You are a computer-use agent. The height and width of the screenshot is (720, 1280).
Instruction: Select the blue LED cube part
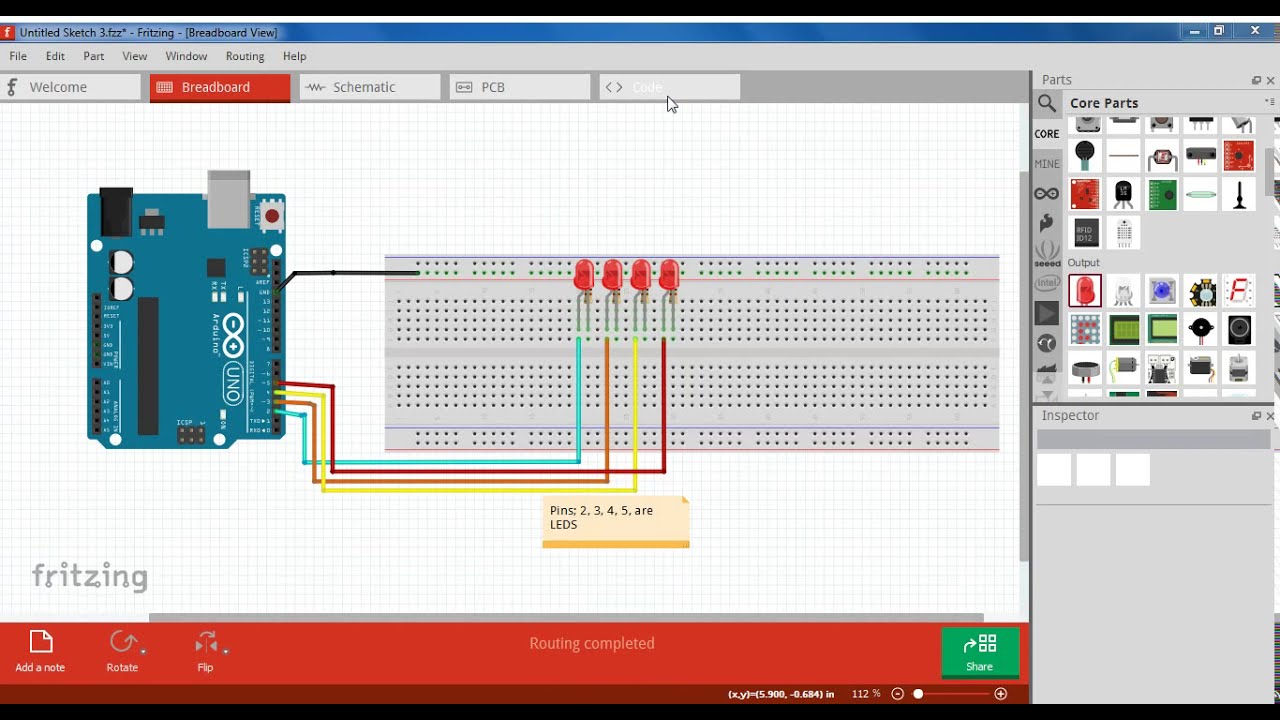[1162, 291]
